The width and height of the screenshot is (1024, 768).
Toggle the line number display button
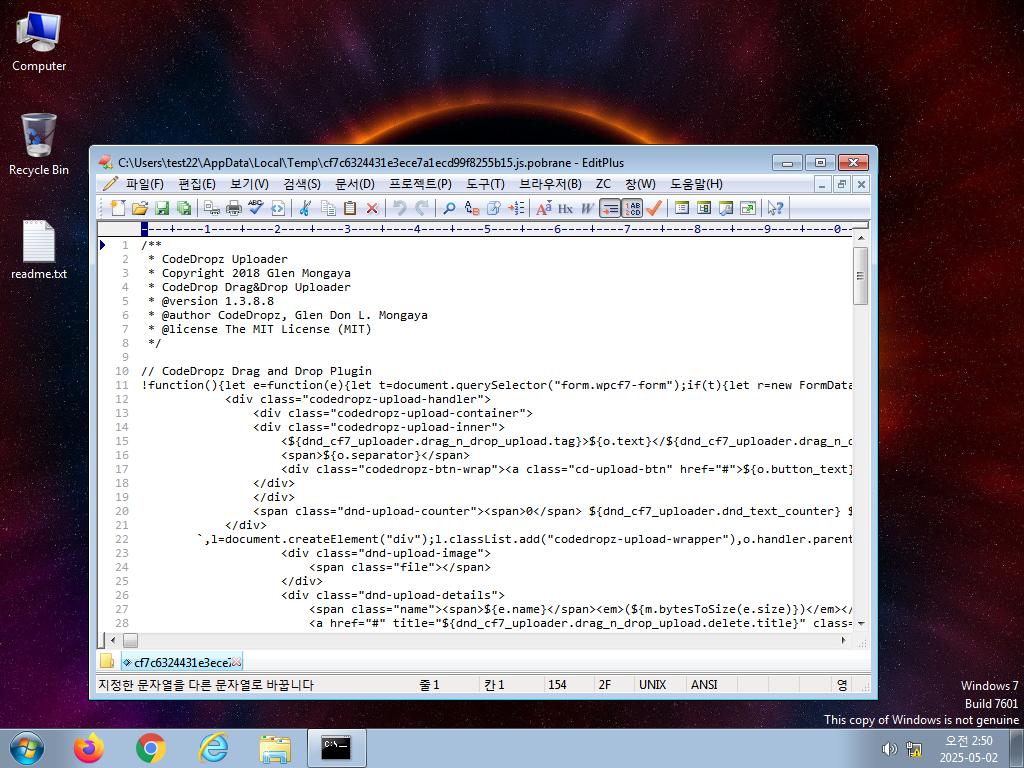click(x=632, y=208)
